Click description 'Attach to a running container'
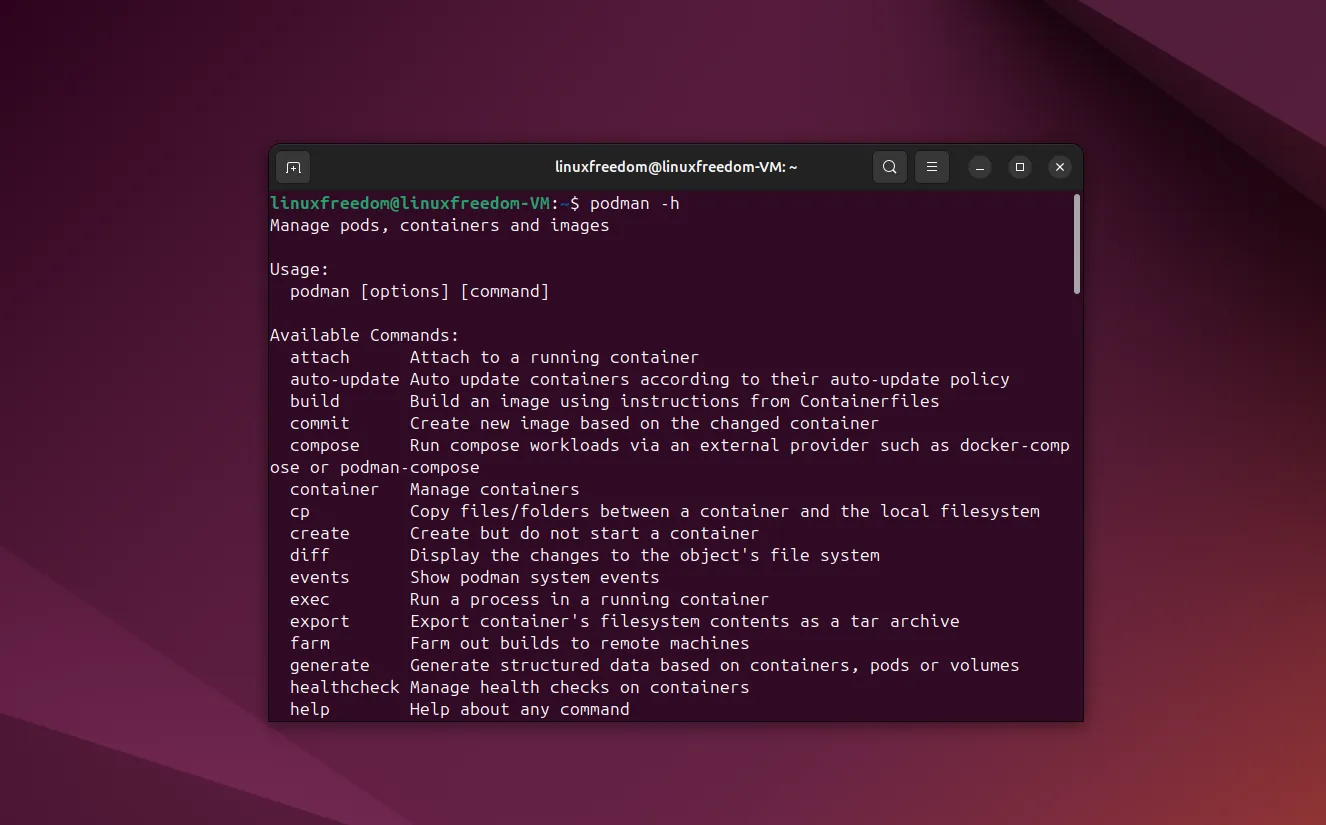The image size is (1326, 825). point(555,357)
